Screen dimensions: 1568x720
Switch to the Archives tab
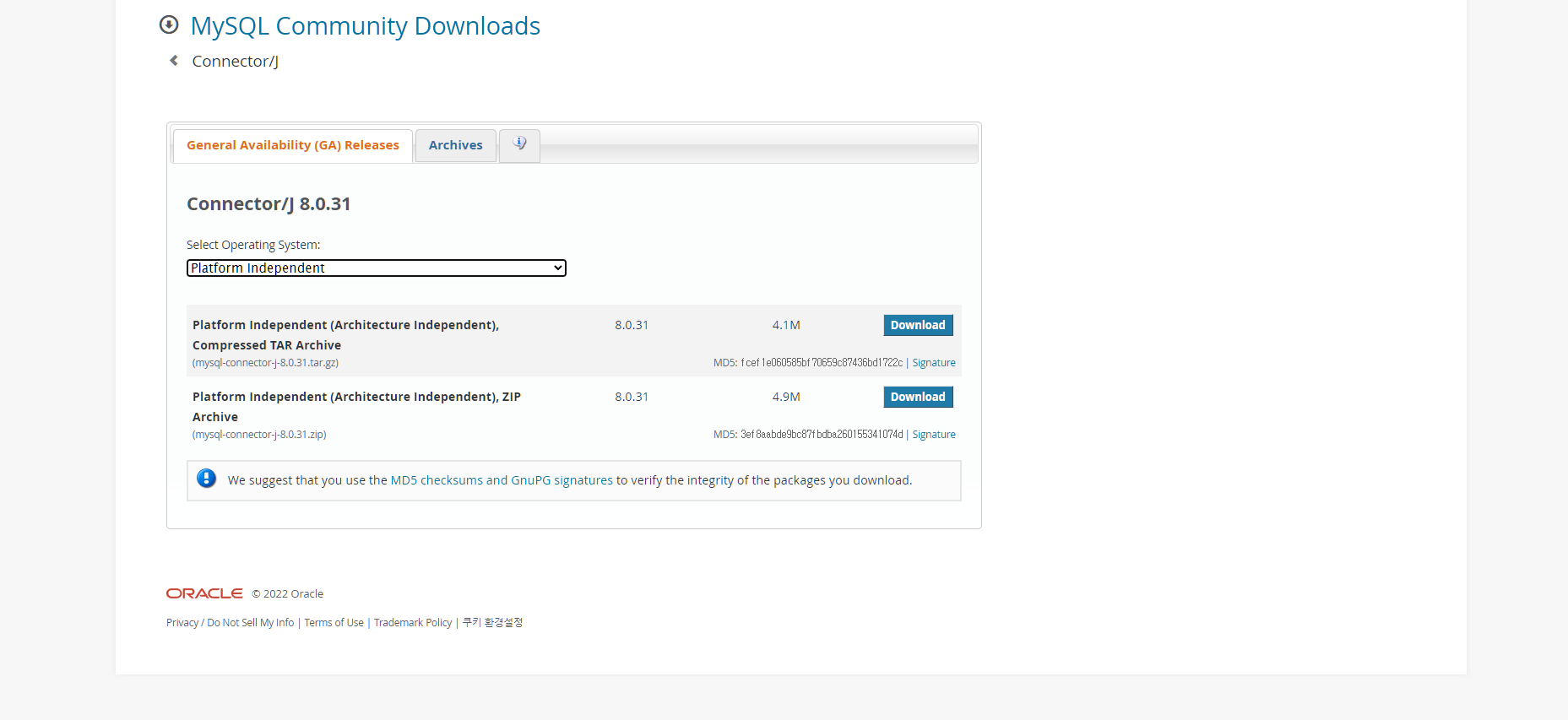[x=456, y=145]
